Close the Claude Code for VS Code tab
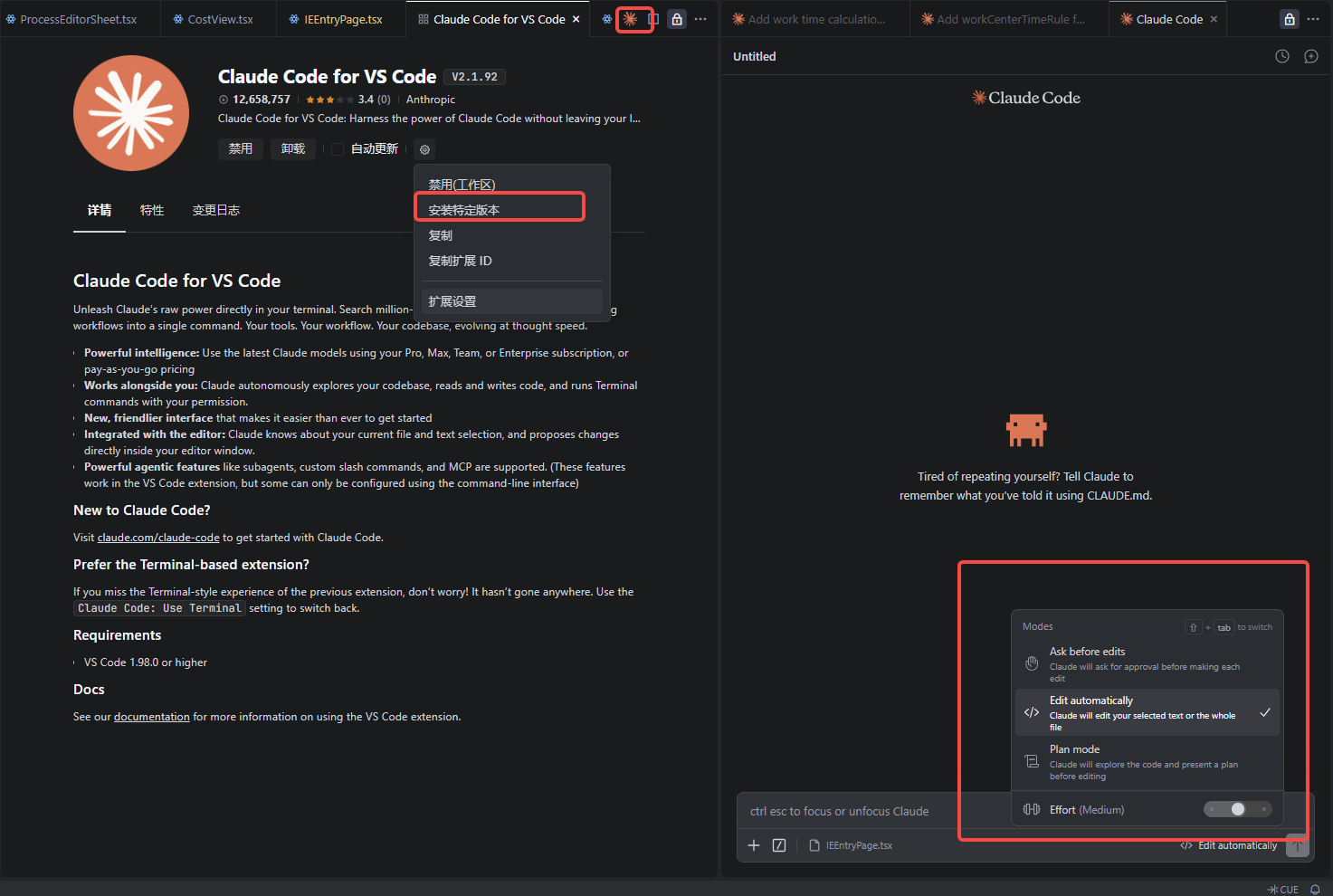Image resolution: width=1333 pixels, height=896 pixels. coord(576,19)
